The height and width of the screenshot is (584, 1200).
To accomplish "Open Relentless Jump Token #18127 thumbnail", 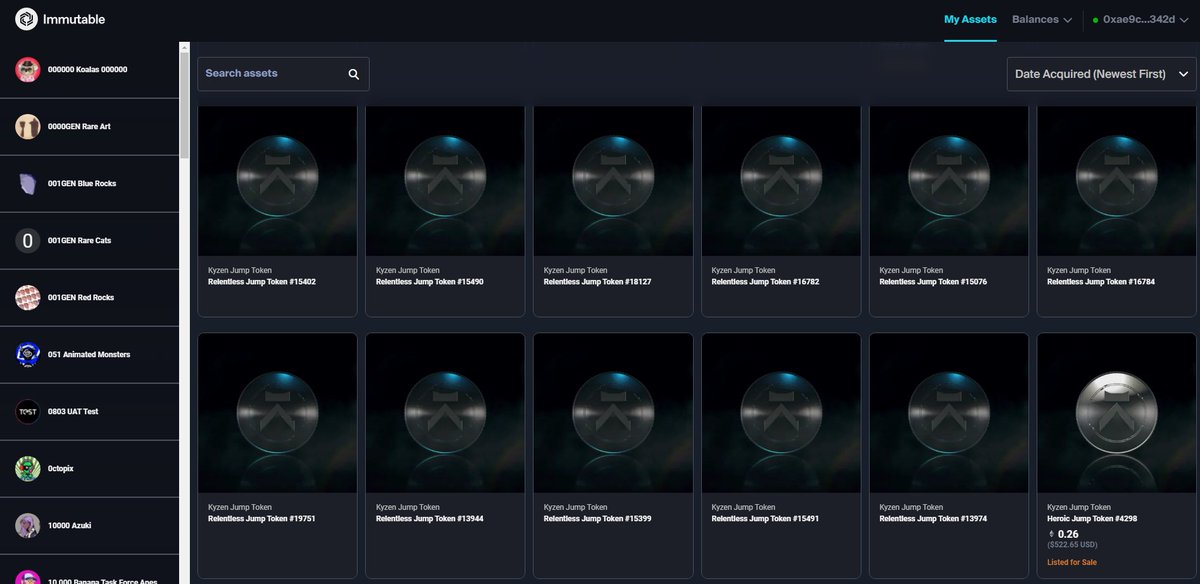I will 613,181.
